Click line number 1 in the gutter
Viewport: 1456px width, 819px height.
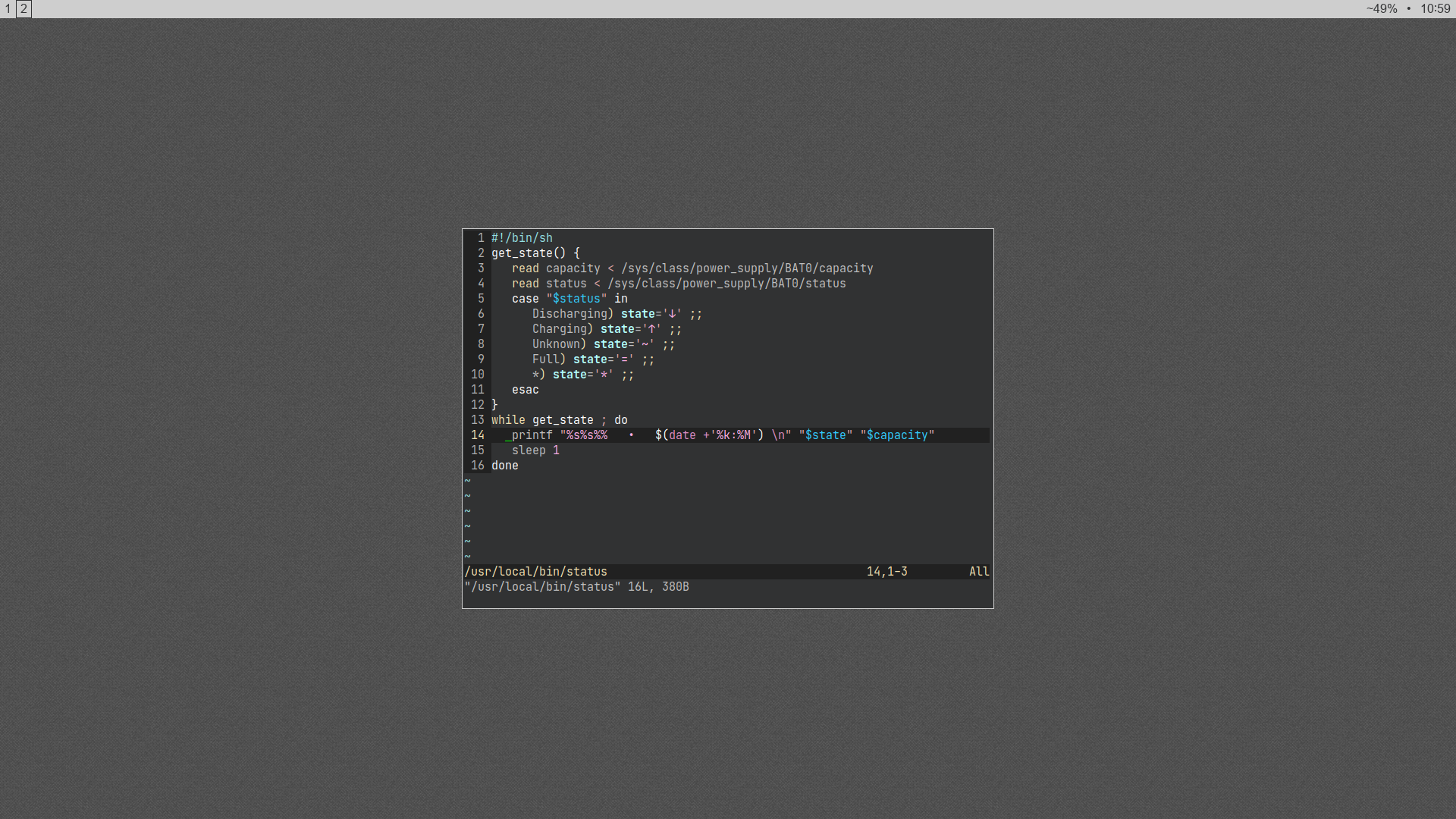point(481,238)
